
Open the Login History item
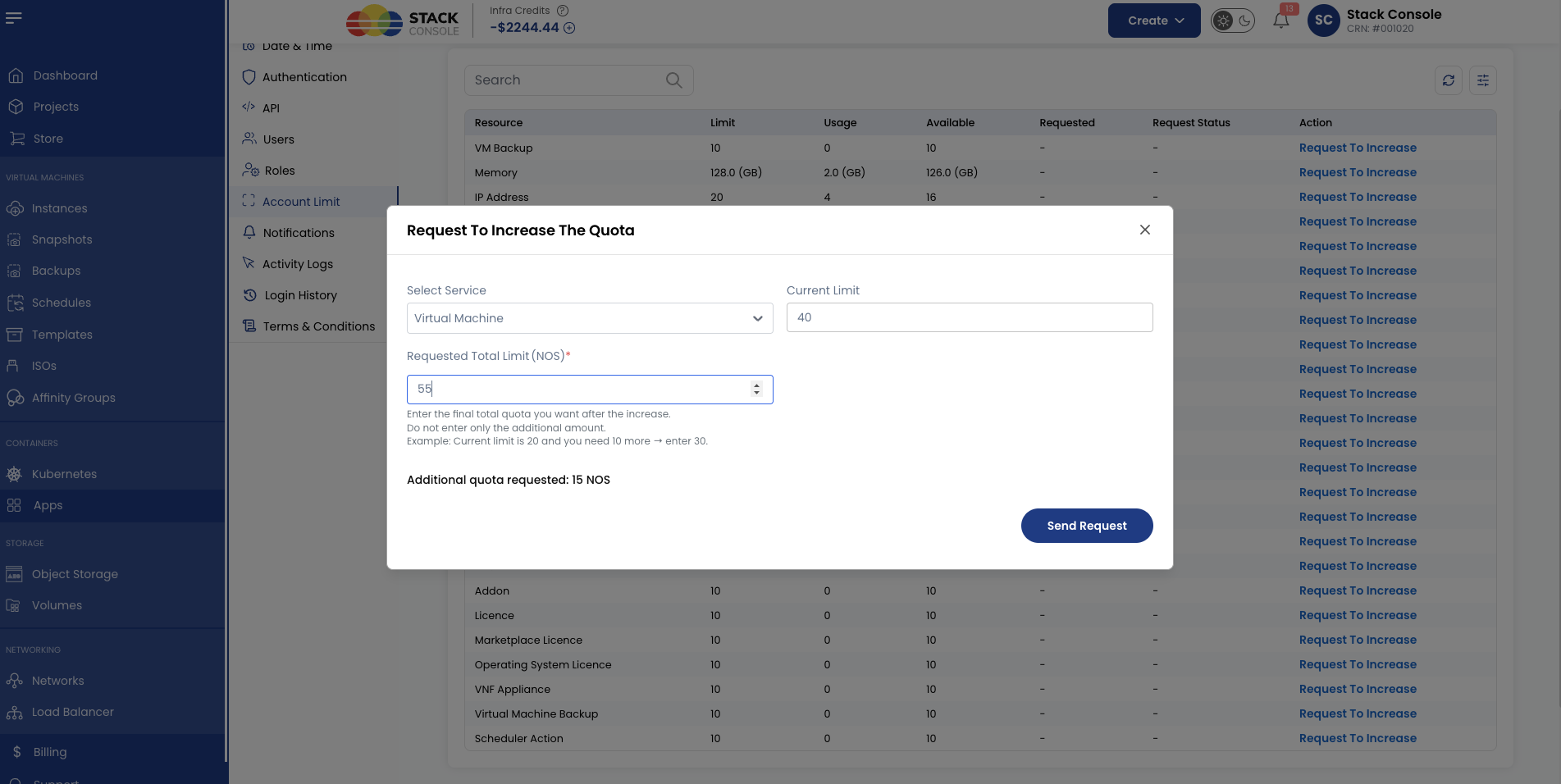[300, 295]
